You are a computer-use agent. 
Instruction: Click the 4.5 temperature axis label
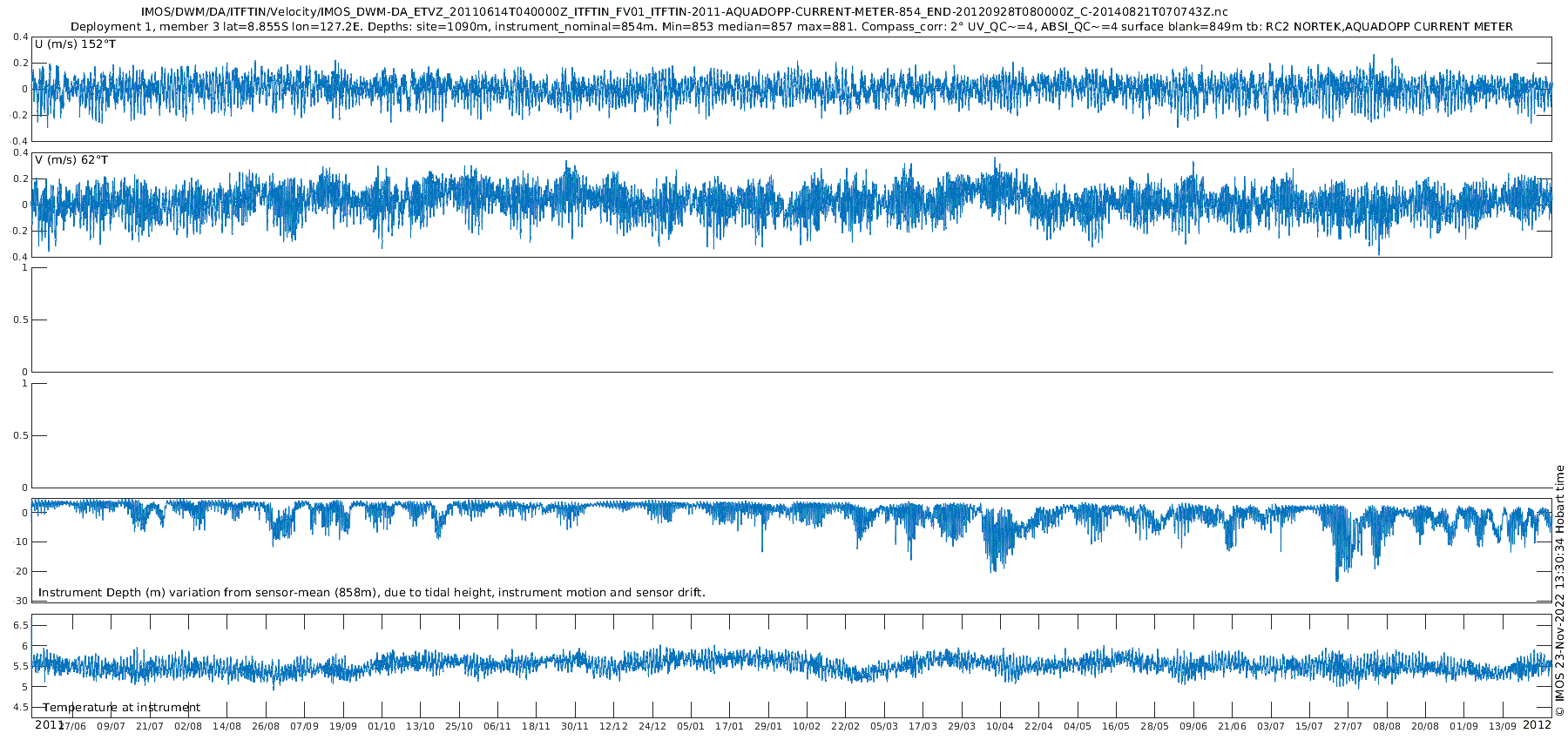coord(20,707)
